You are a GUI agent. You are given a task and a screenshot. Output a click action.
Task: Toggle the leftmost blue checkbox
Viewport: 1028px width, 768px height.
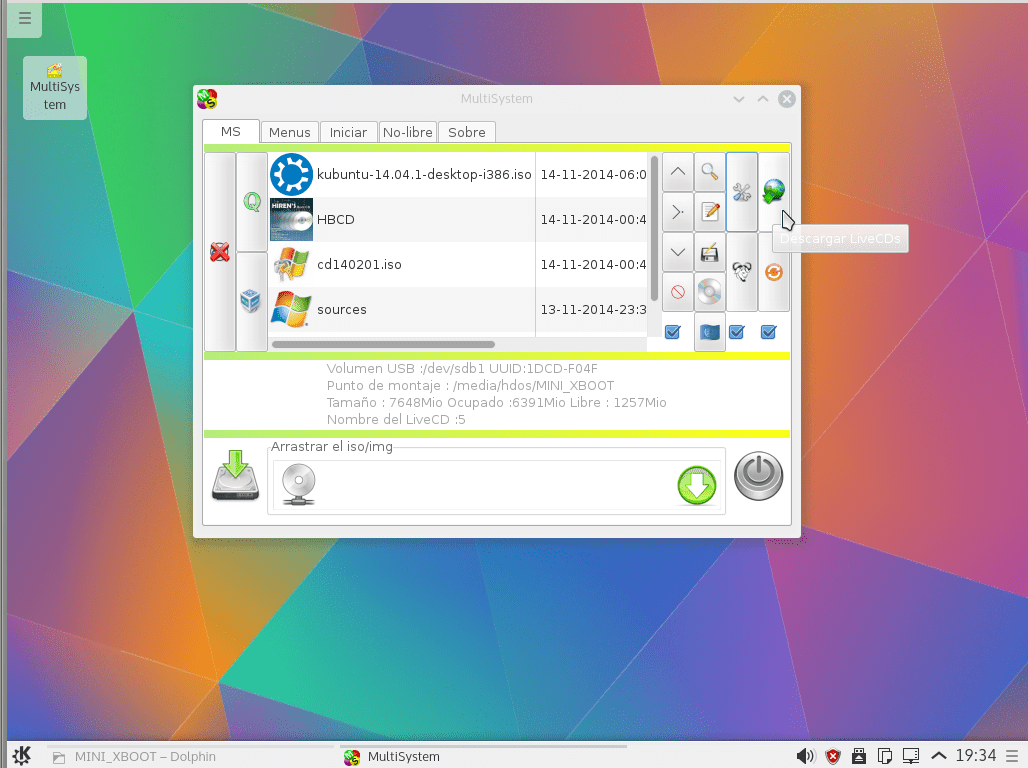click(673, 333)
